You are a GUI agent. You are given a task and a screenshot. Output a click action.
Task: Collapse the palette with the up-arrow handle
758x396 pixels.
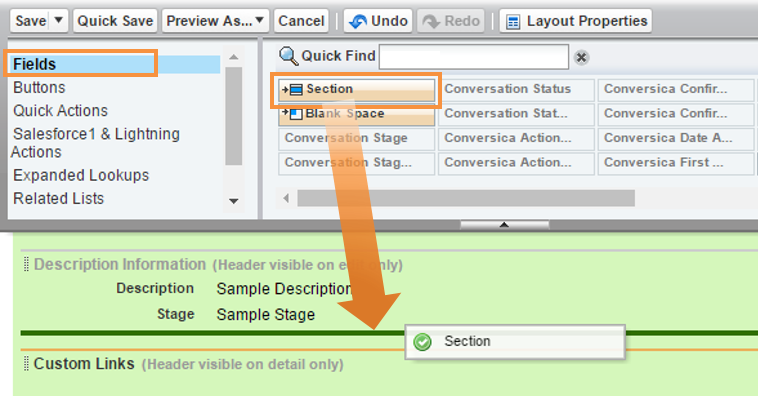pos(504,225)
